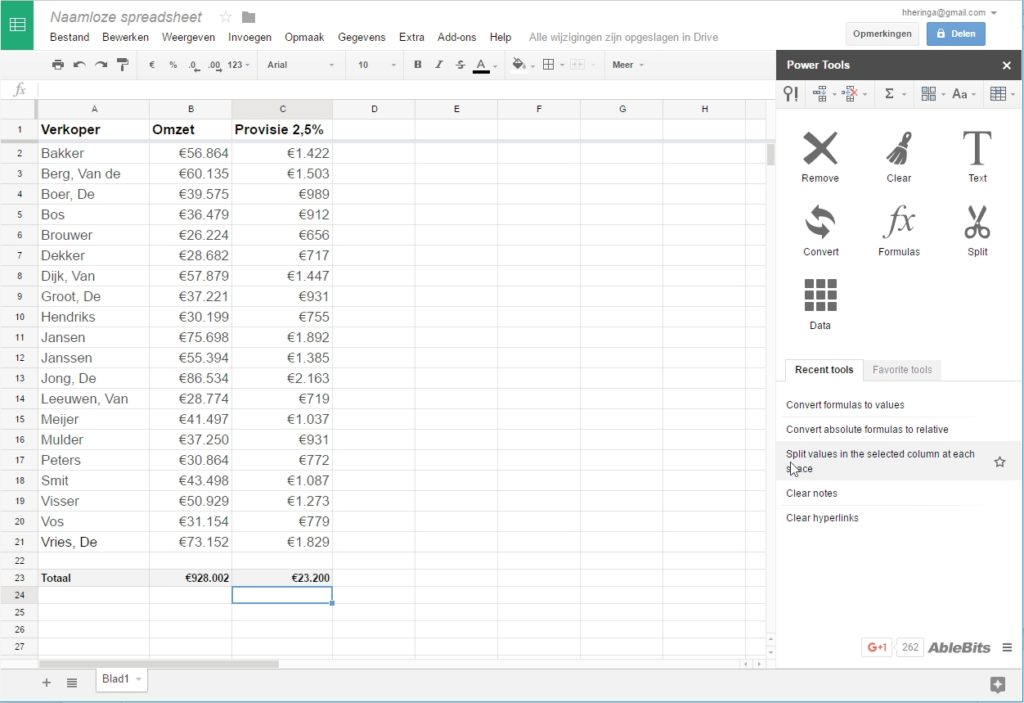Star the Split values tool as favorite
Viewport: 1024px width, 703px height.
999,462
